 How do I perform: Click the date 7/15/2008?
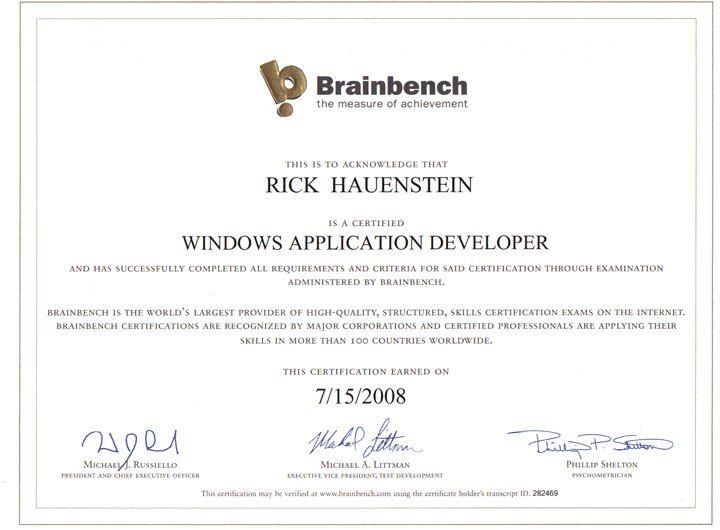360,396
